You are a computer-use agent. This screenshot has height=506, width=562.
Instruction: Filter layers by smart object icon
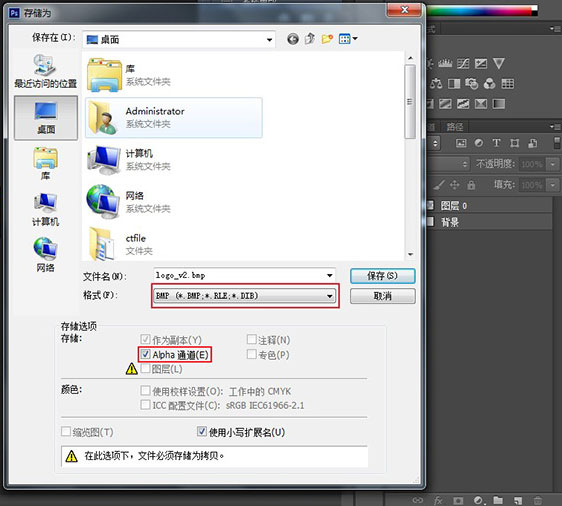pos(533,143)
